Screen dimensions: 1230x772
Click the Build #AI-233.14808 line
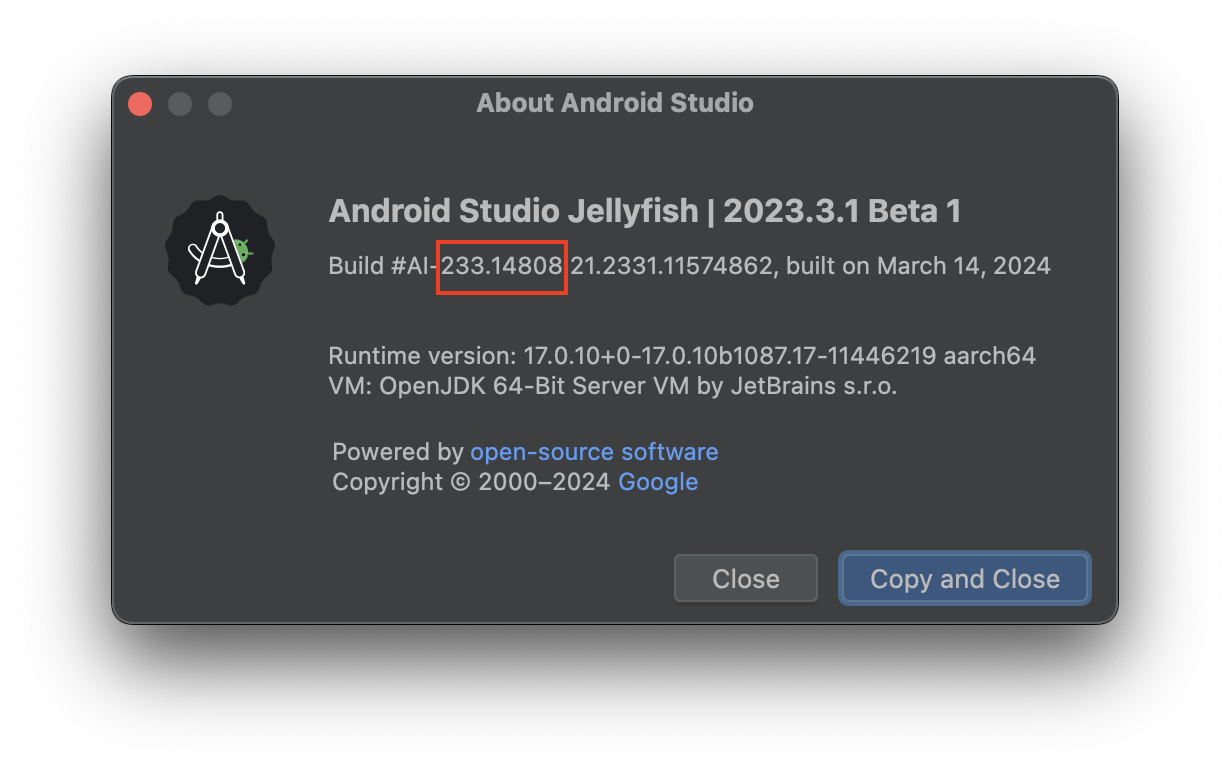click(689, 266)
